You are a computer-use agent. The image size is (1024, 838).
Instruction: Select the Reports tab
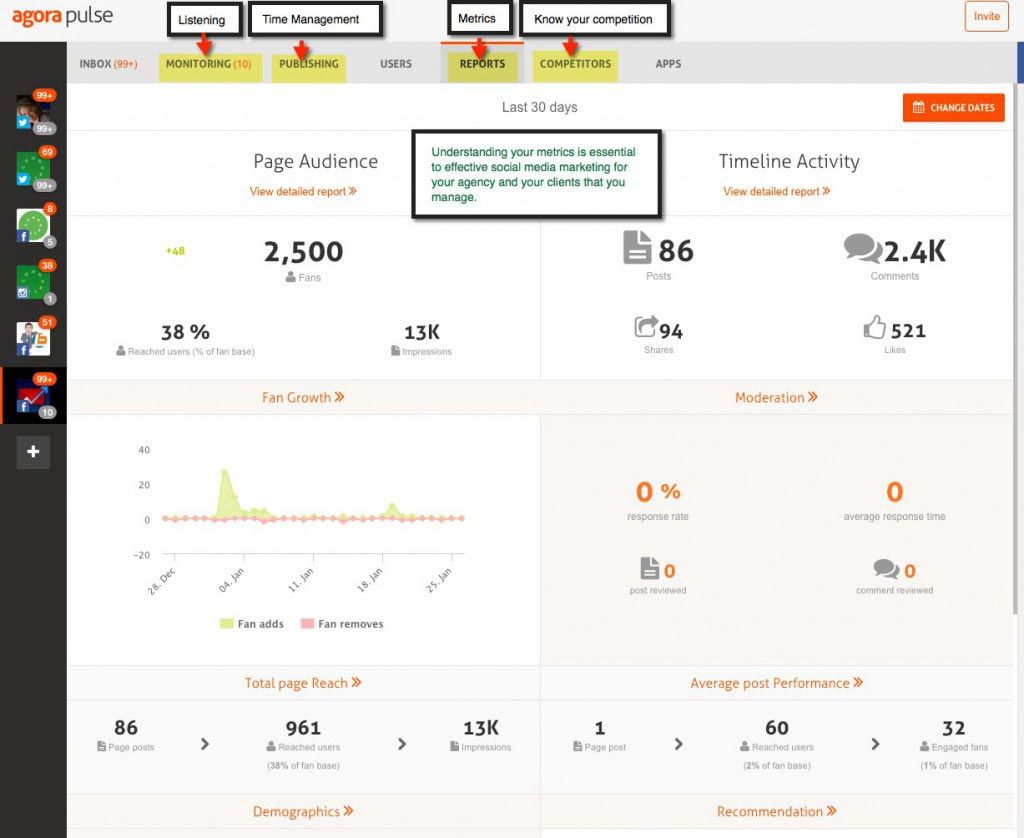click(x=482, y=64)
